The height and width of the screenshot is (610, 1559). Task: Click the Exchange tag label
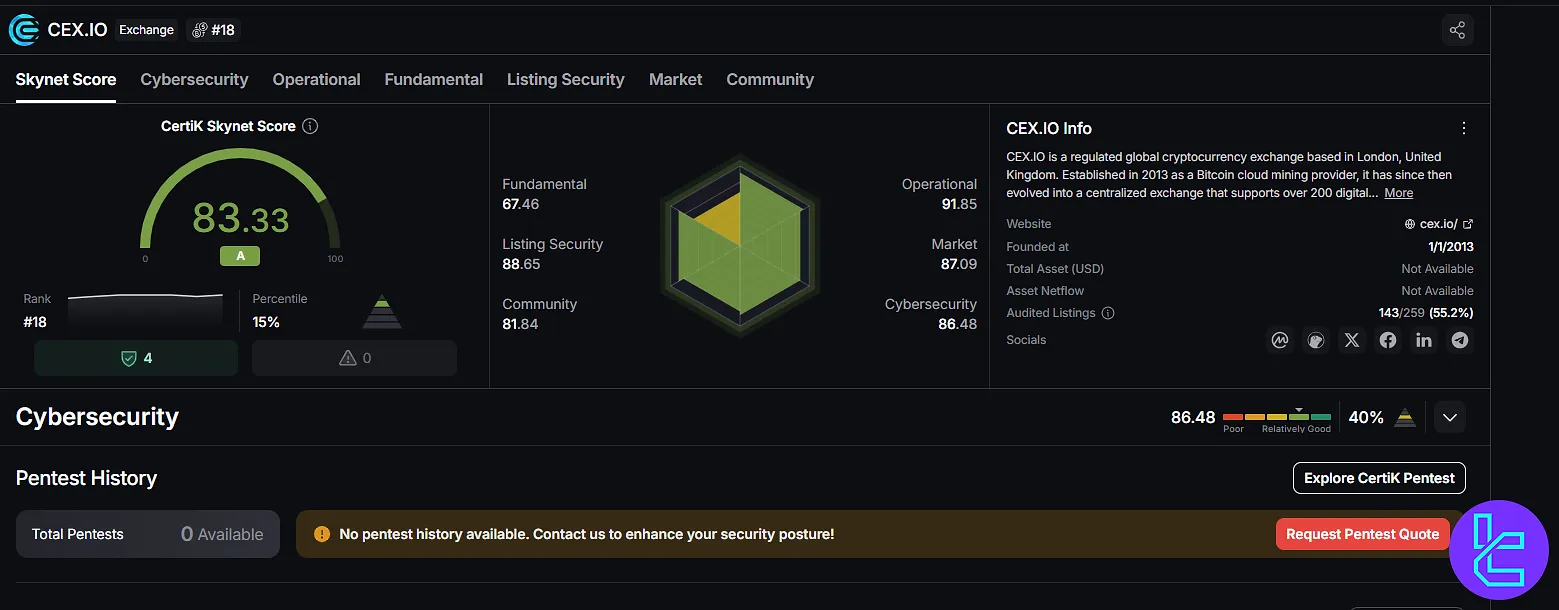(x=146, y=30)
